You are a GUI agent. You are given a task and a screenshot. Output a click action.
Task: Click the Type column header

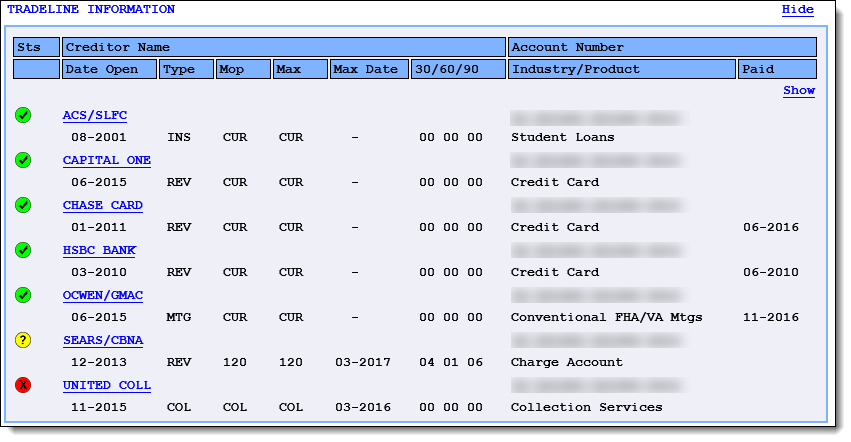coord(186,70)
